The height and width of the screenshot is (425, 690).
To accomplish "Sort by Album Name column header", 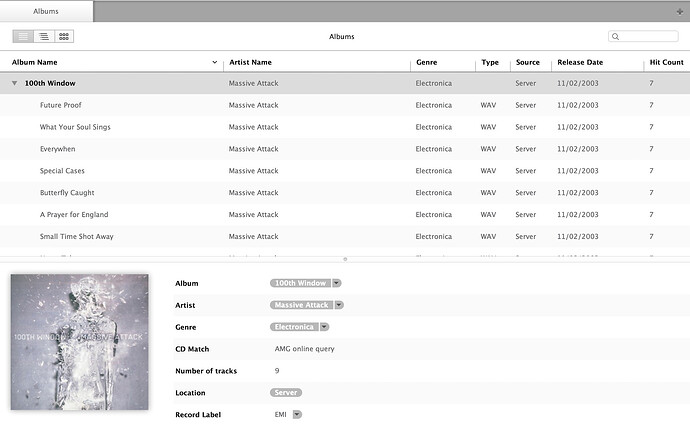I will point(35,62).
